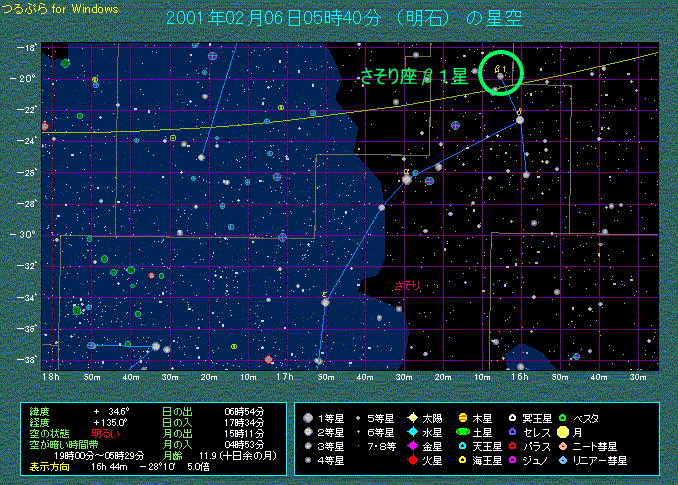This screenshot has width=678, height=485.
Task: Select the Saturn (土星) green ringed icon
Action: point(464,431)
